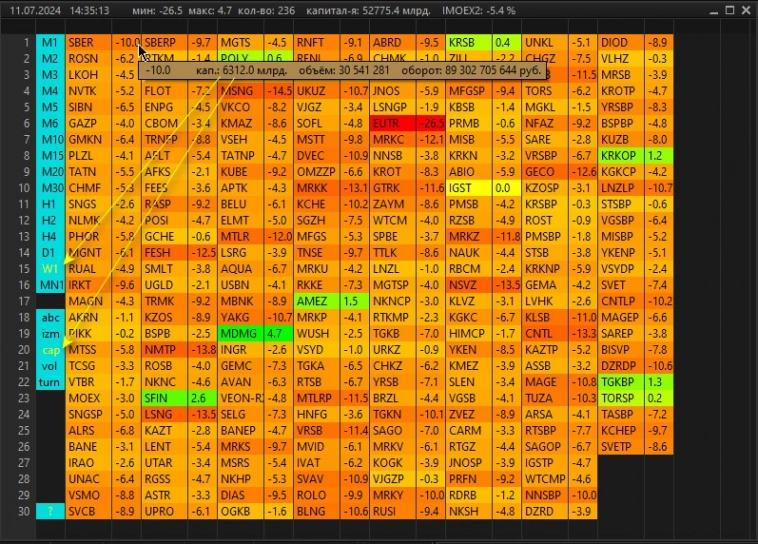Image resolution: width=758 pixels, height=544 pixels.
Task: Click the TORSP ticker cell
Action: (621, 398)
